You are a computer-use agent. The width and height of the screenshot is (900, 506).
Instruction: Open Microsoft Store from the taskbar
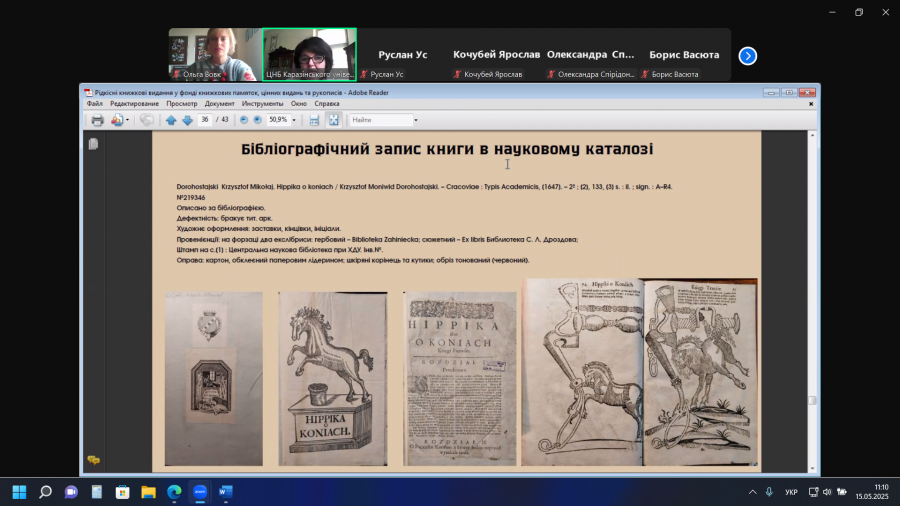123,492
